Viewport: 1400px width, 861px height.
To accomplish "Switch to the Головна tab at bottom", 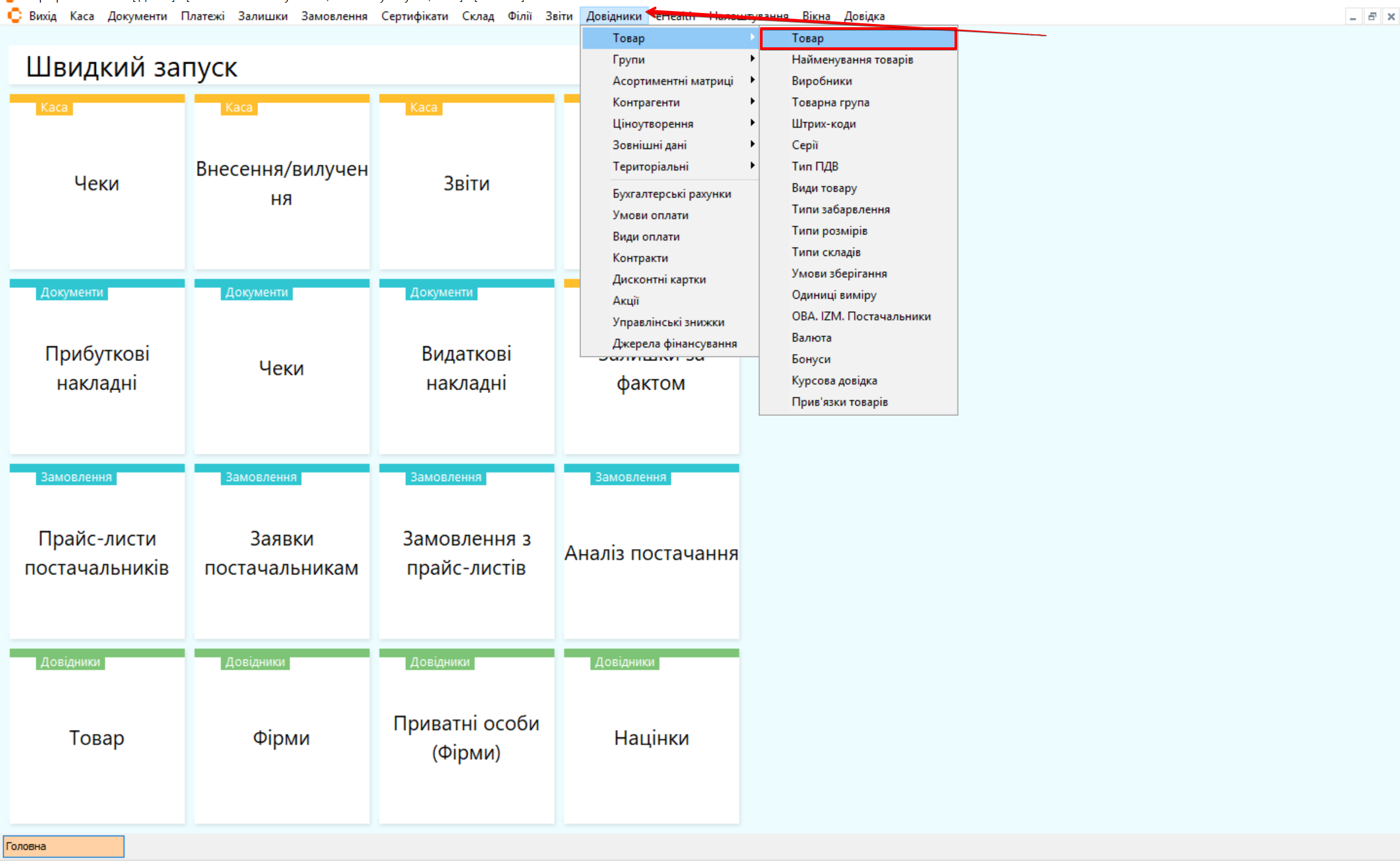I will coord(63,846).
